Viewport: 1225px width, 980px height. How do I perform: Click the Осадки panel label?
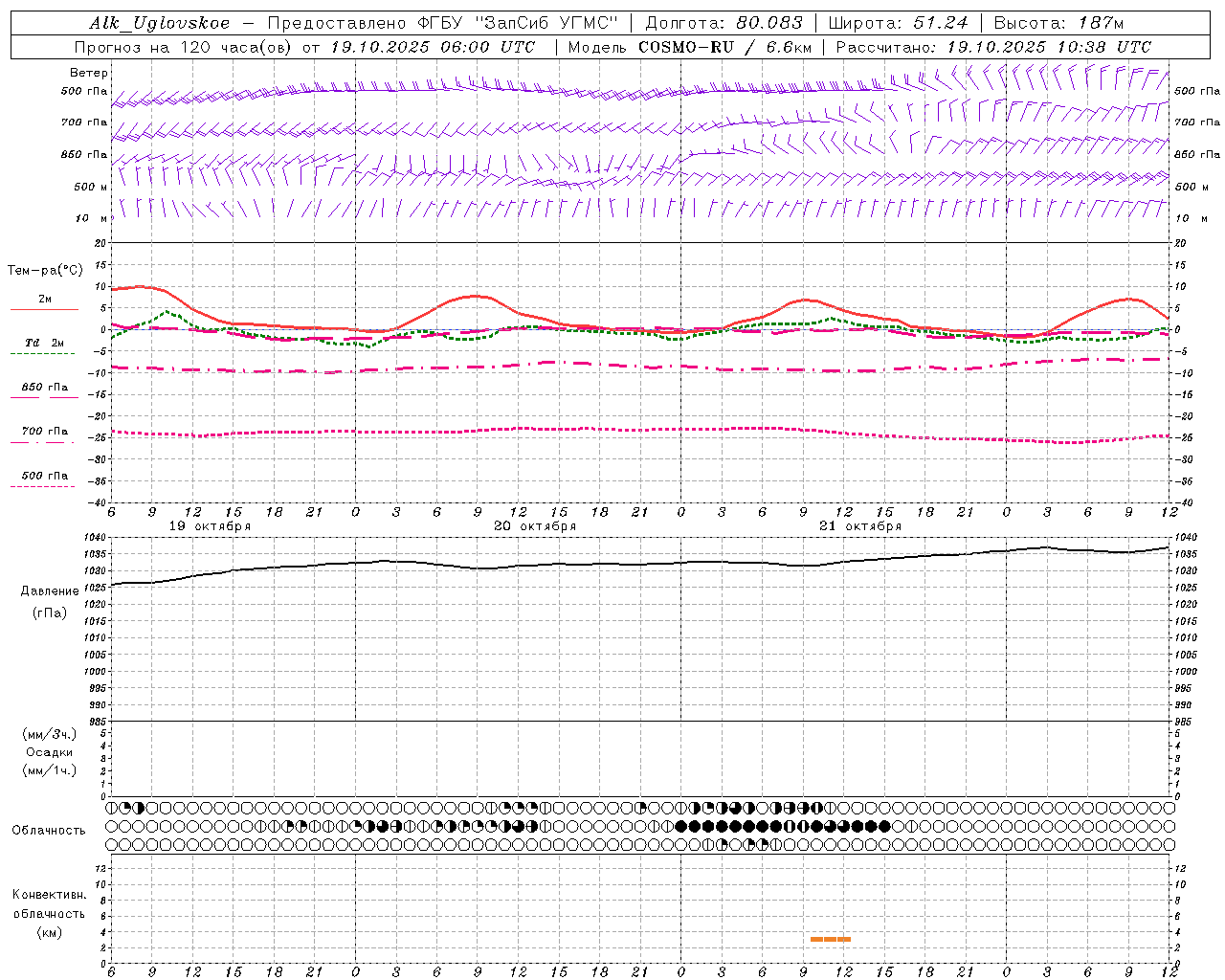point(50,752)
